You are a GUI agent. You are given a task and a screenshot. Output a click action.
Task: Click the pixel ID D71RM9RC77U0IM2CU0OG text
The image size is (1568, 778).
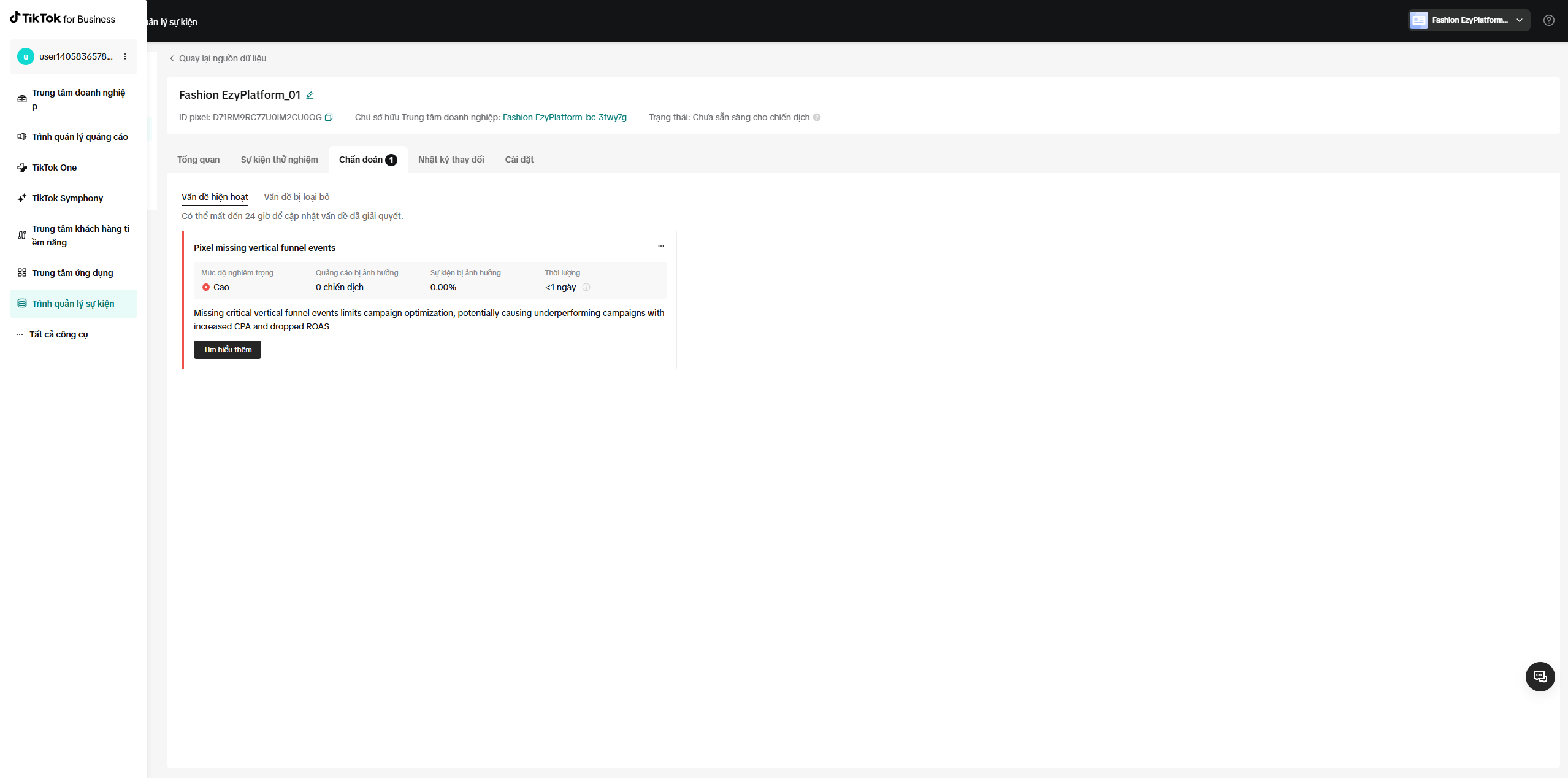[x=267, y=117]
